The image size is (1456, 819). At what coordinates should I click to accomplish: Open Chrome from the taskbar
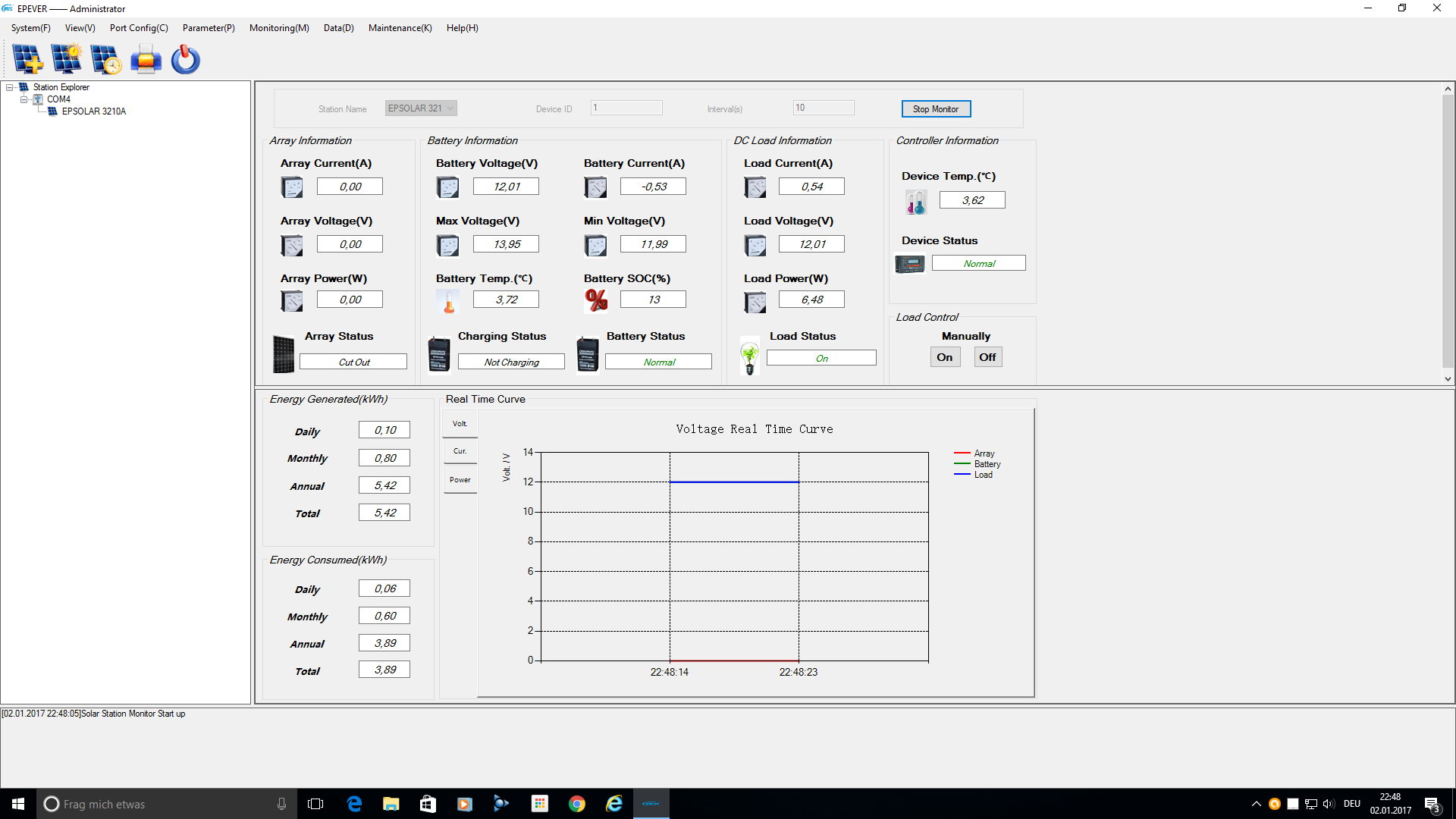(577, 804)
